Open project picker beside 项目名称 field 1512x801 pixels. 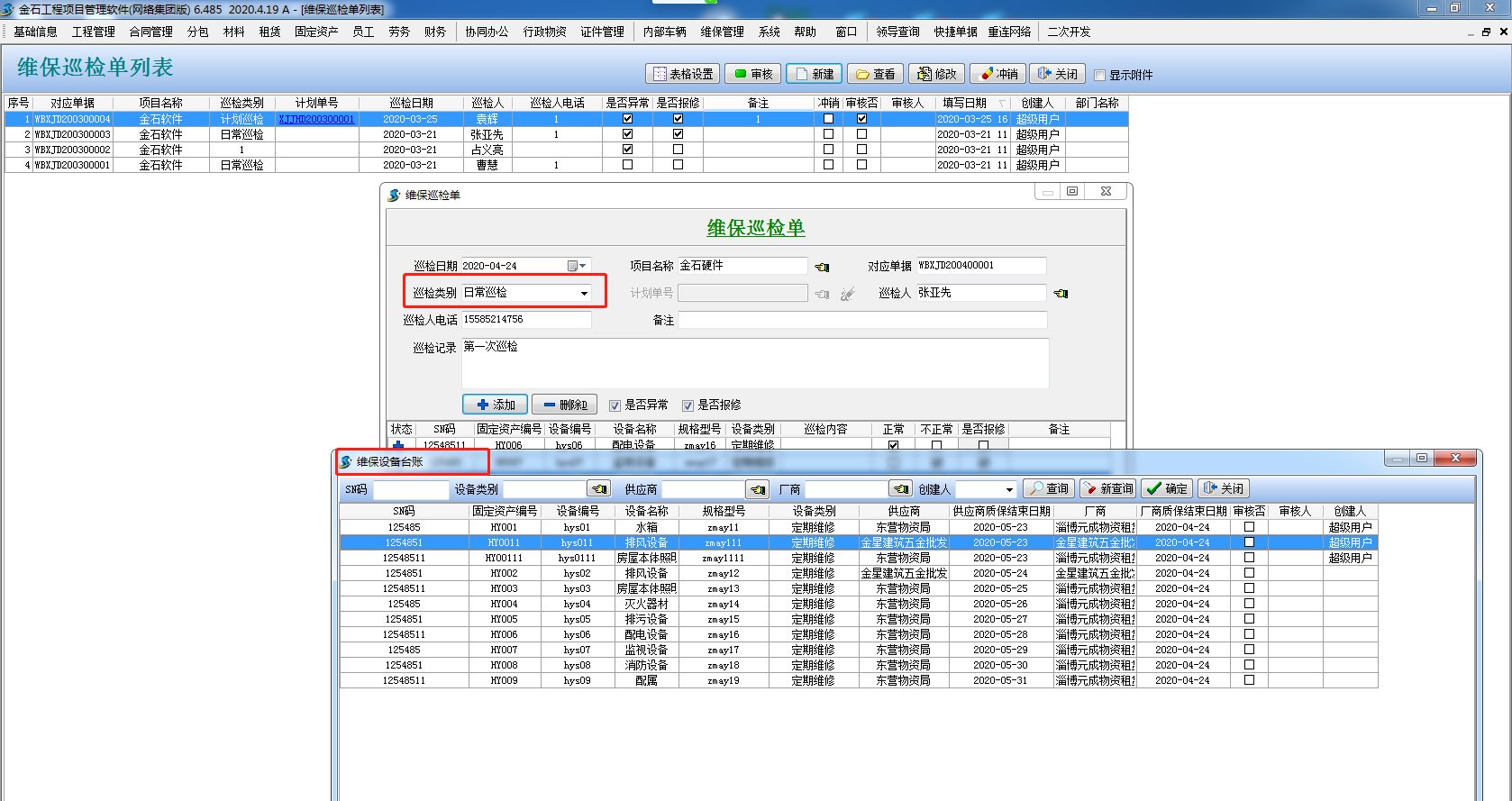[822, 267]
